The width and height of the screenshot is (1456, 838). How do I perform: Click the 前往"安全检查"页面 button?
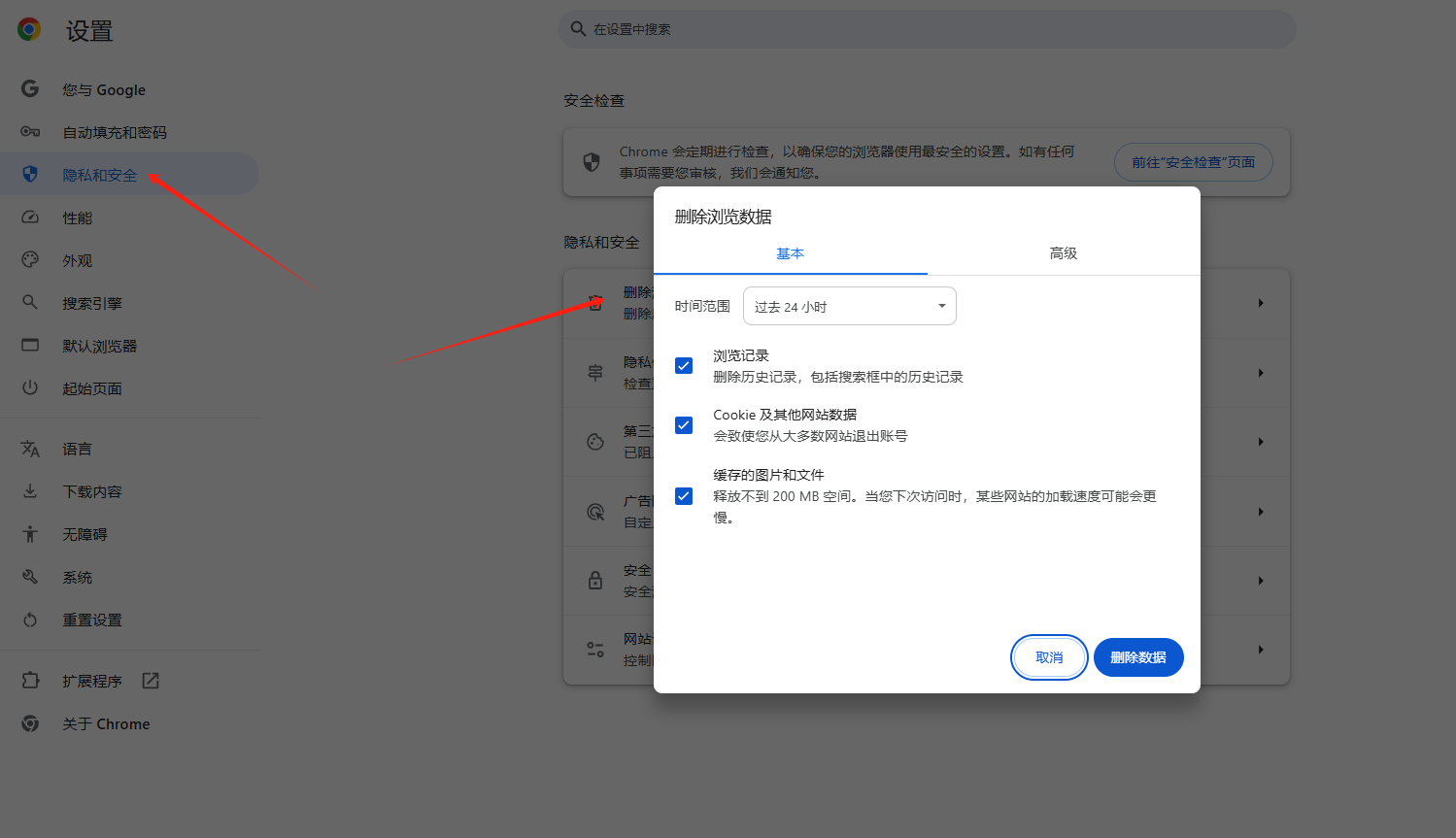click(x=1194, y=162)
